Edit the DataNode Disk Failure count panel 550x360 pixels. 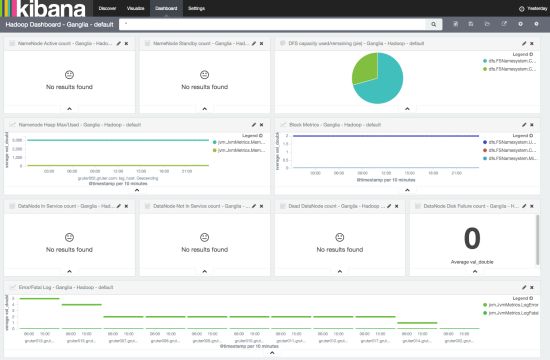[x=524, y=206]
